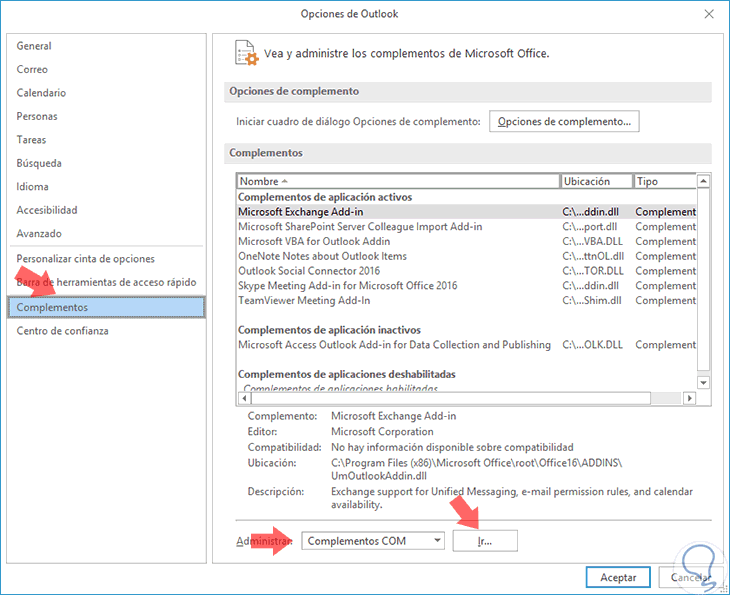Select Outlook Social Connector 2016 row
730x595 pixels.
[x=466, y=271]
